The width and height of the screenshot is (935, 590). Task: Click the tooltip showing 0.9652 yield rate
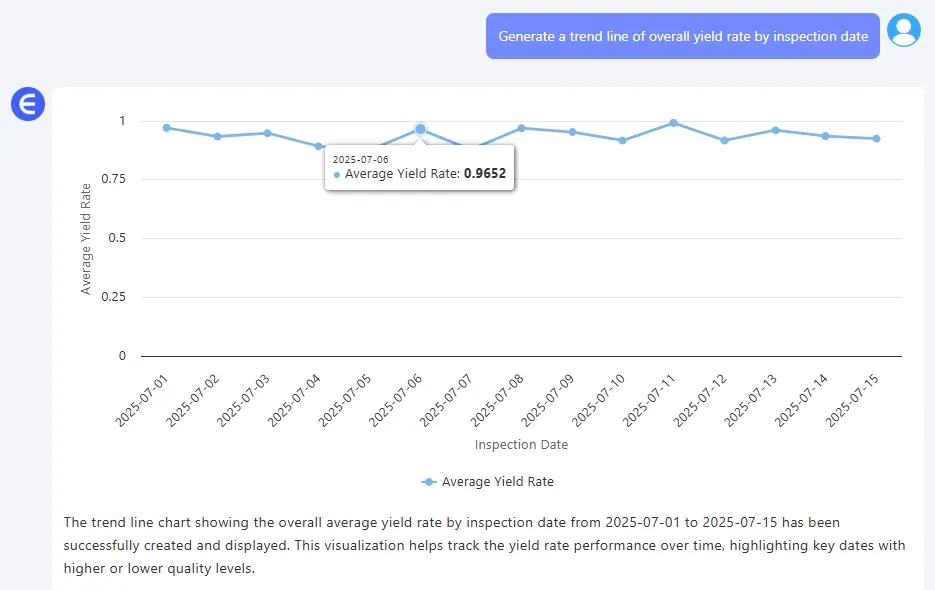(x=420, y=168)
